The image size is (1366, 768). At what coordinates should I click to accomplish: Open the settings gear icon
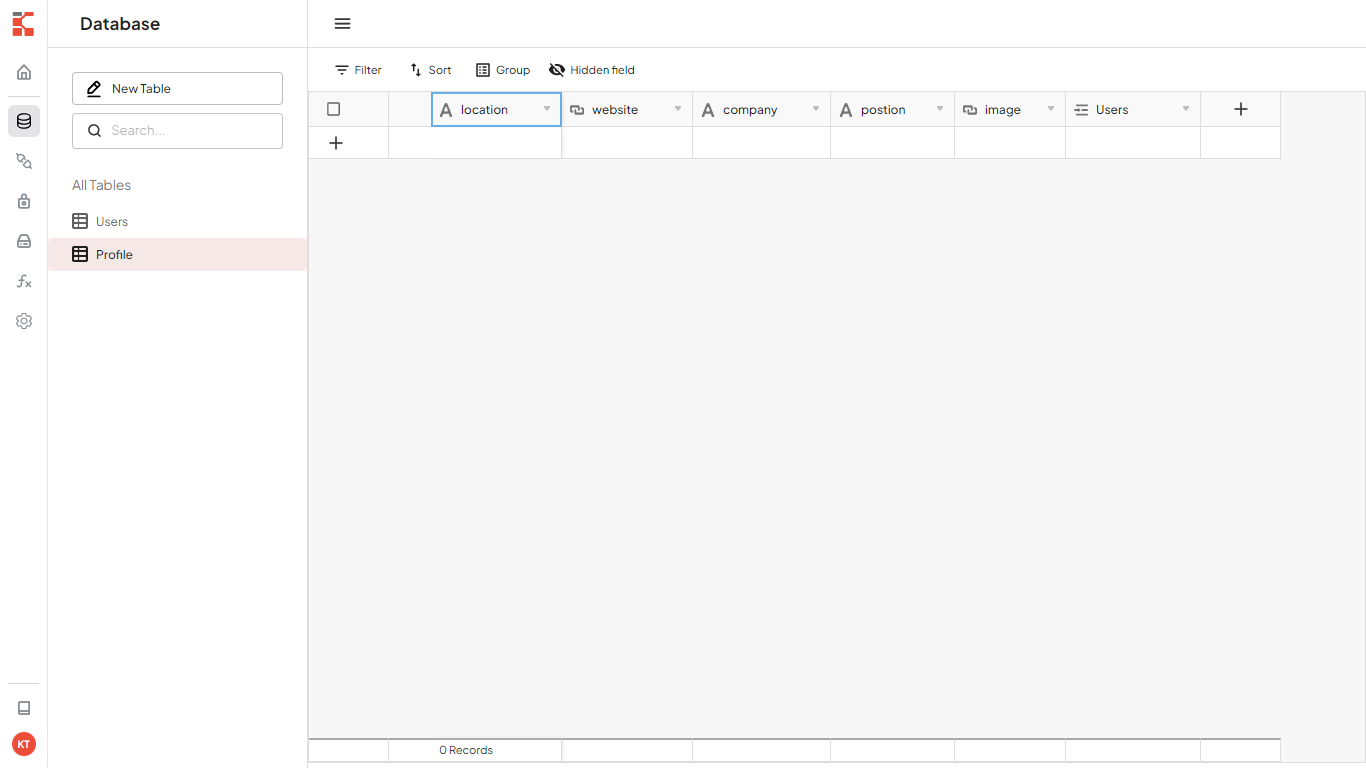[x=24, y=321]
